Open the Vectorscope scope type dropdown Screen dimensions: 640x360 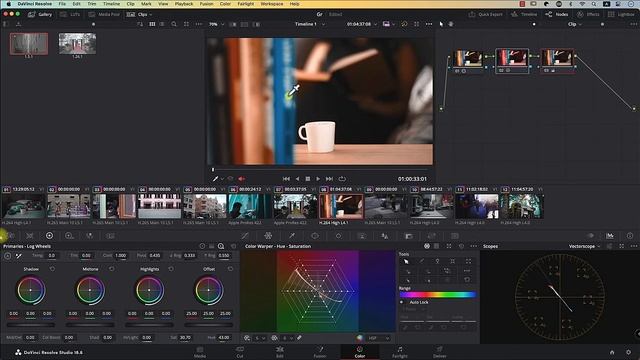click(x=584, y=246)
